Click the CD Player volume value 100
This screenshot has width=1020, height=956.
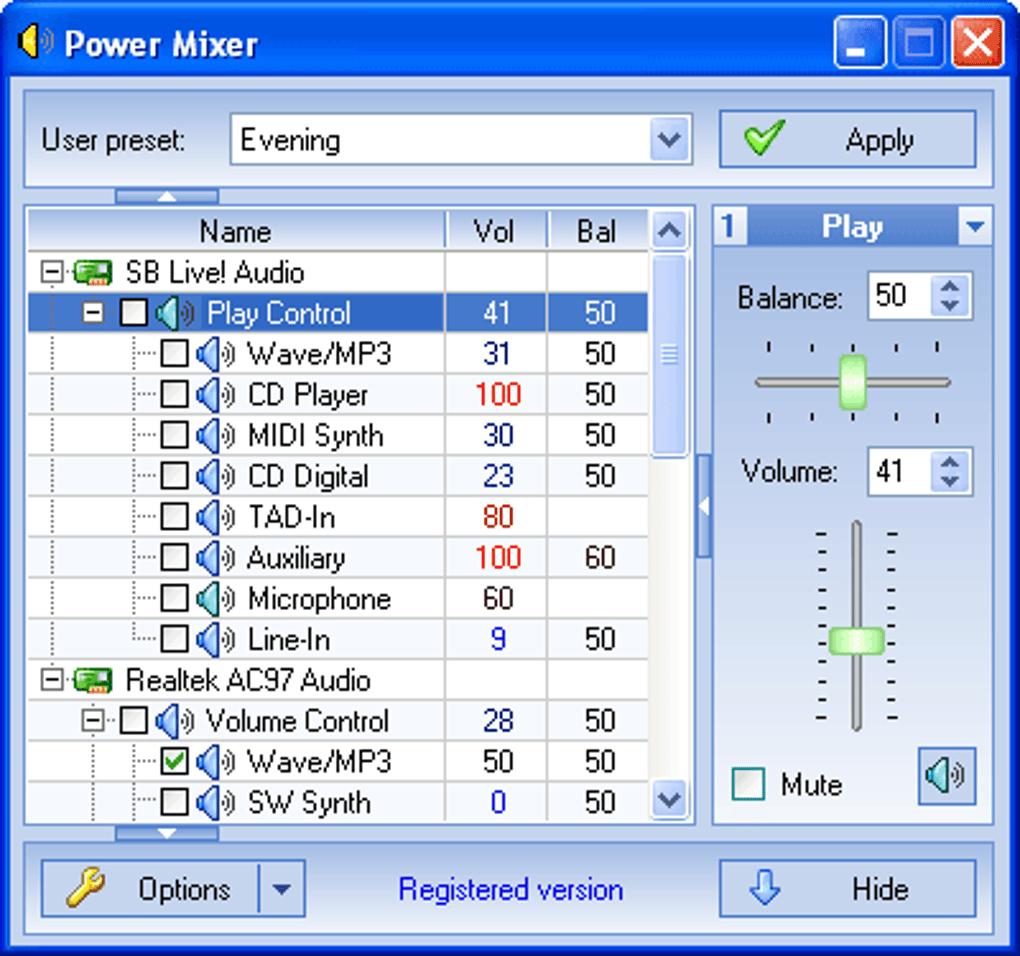tap(498, 395)
